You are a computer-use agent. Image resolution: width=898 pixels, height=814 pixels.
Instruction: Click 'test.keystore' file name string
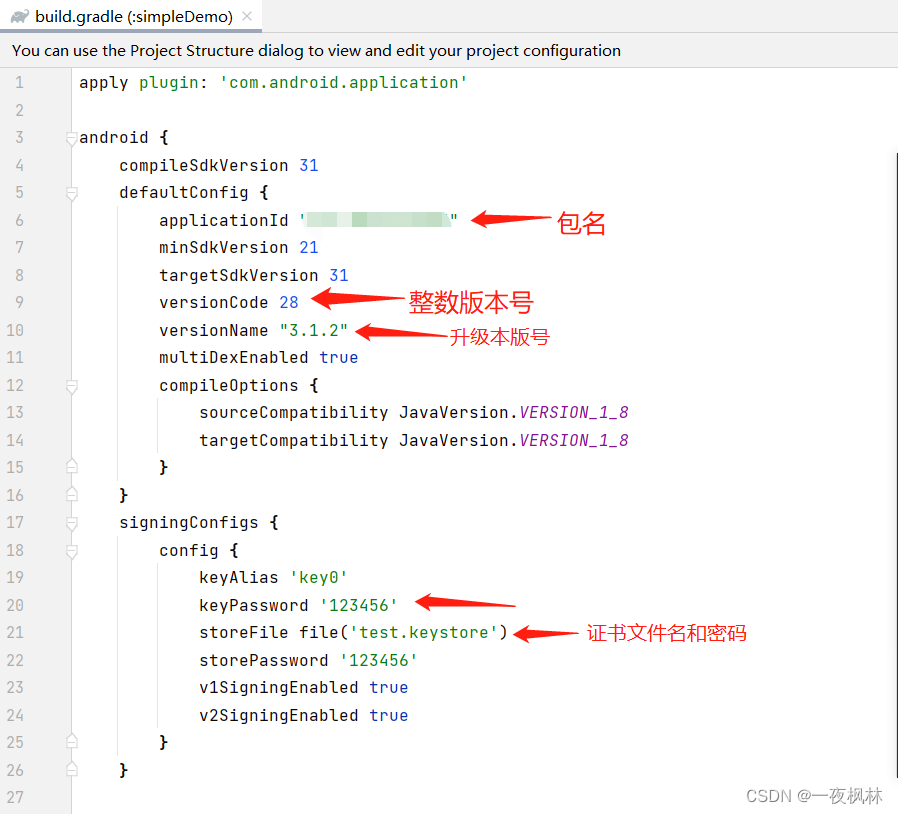tap(423, 632)
